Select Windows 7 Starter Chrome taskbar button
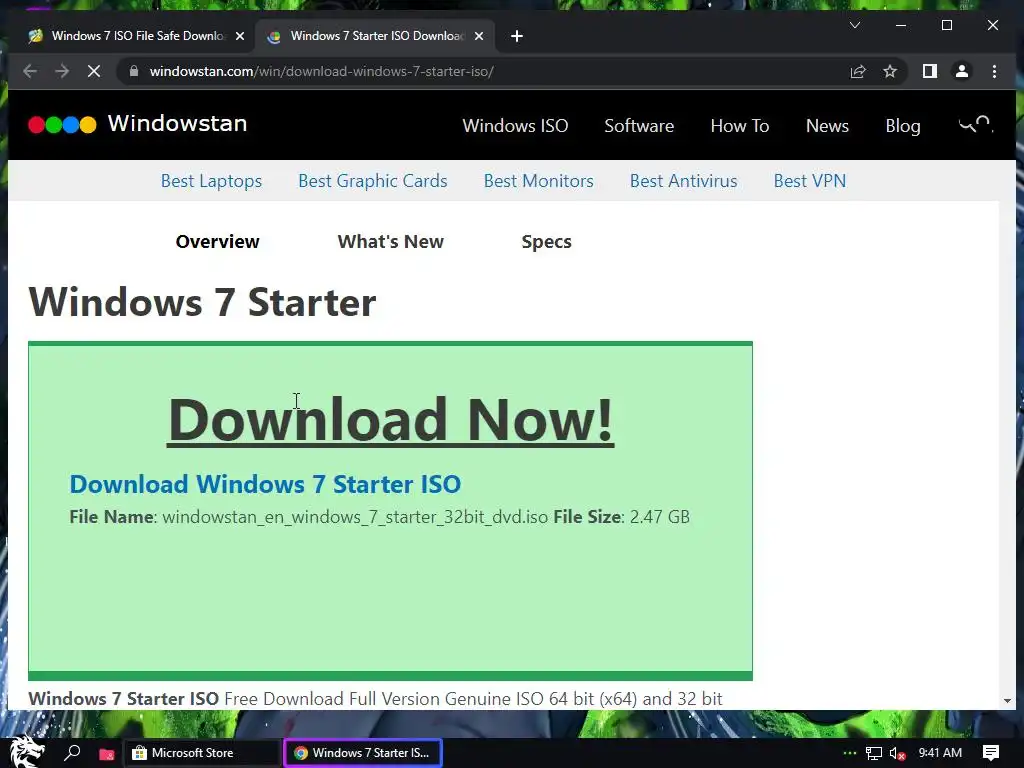The width and height of the screenshot is (1024, 768). (363, 753)
